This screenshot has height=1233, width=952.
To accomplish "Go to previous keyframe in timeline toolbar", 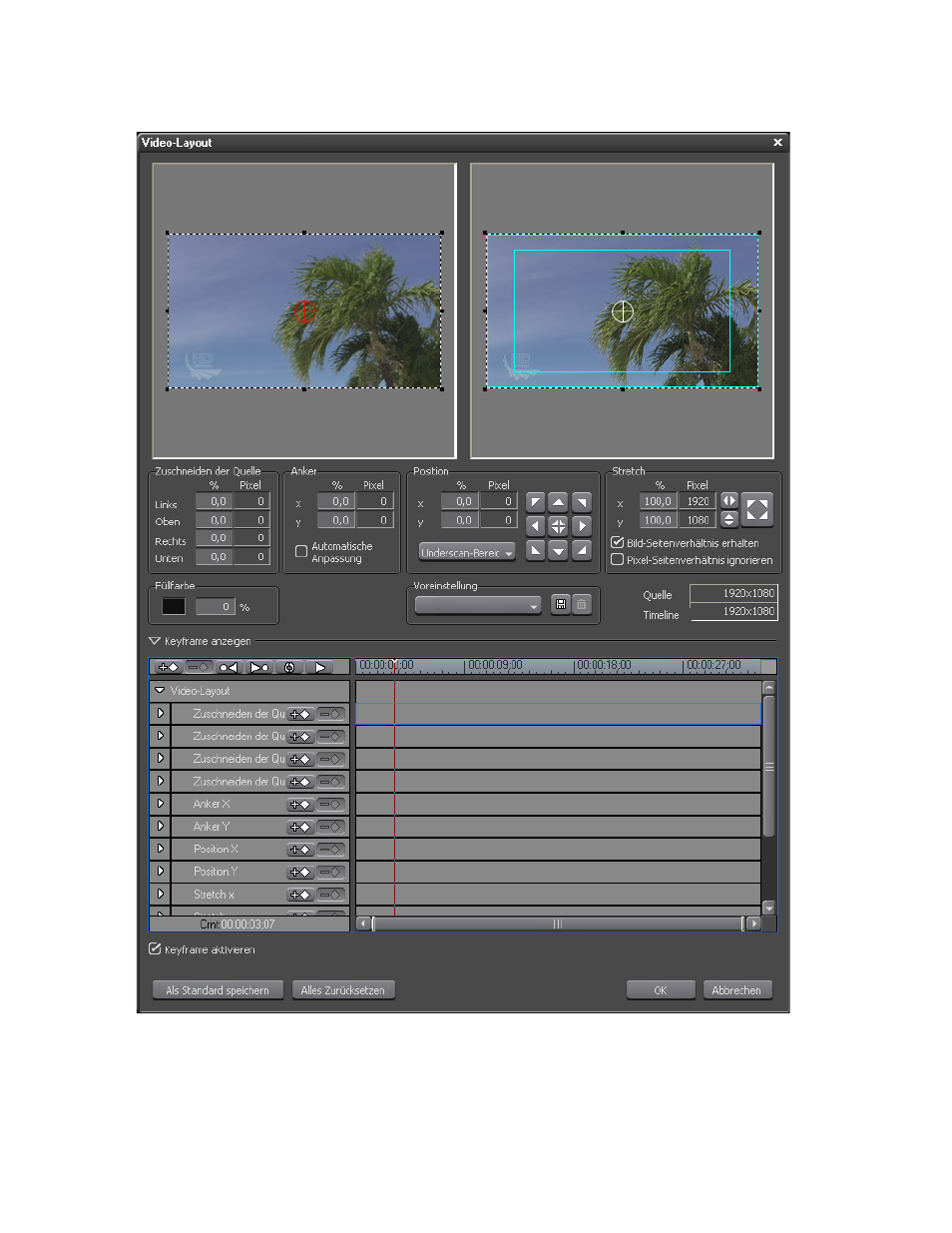I will pos(230,667).
